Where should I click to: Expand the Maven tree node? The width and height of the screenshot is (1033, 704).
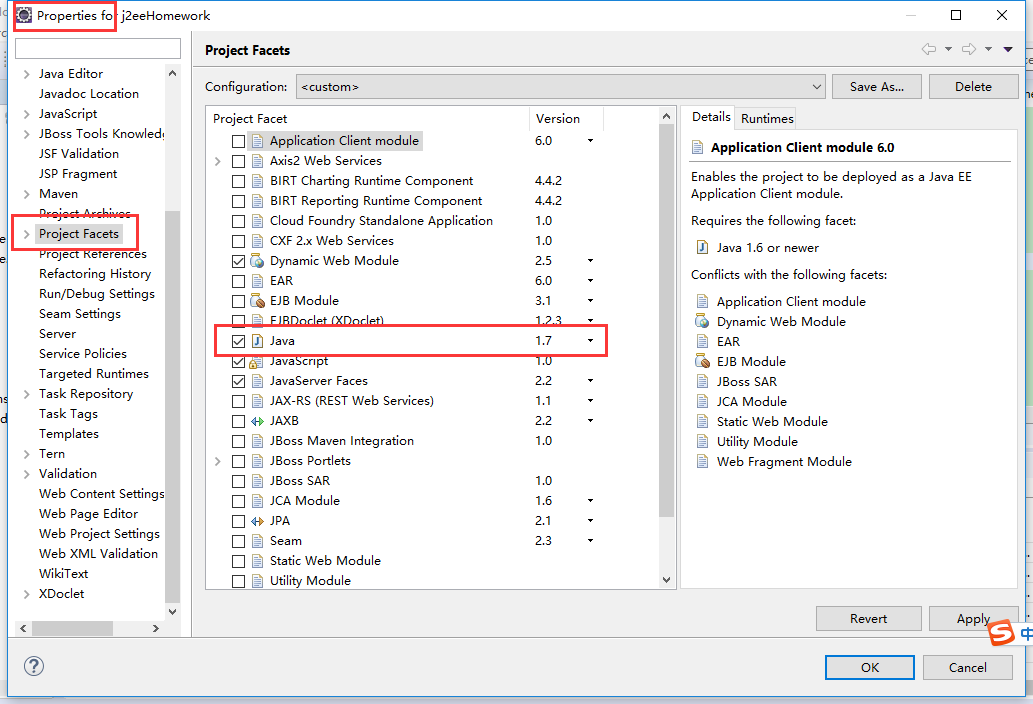pyautogui.click(x=26, y=194)
